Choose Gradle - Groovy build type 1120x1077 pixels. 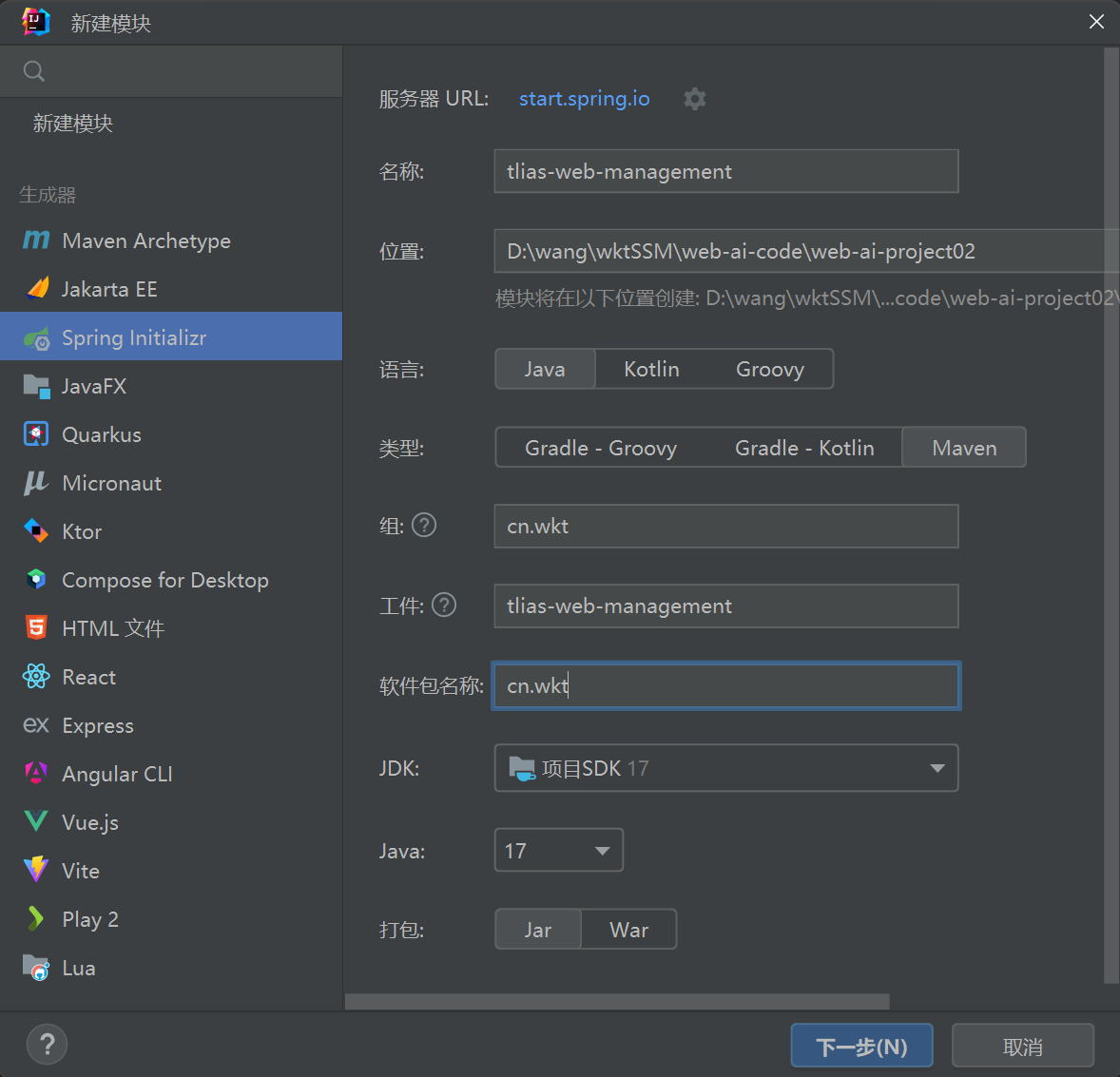(601, 448)
